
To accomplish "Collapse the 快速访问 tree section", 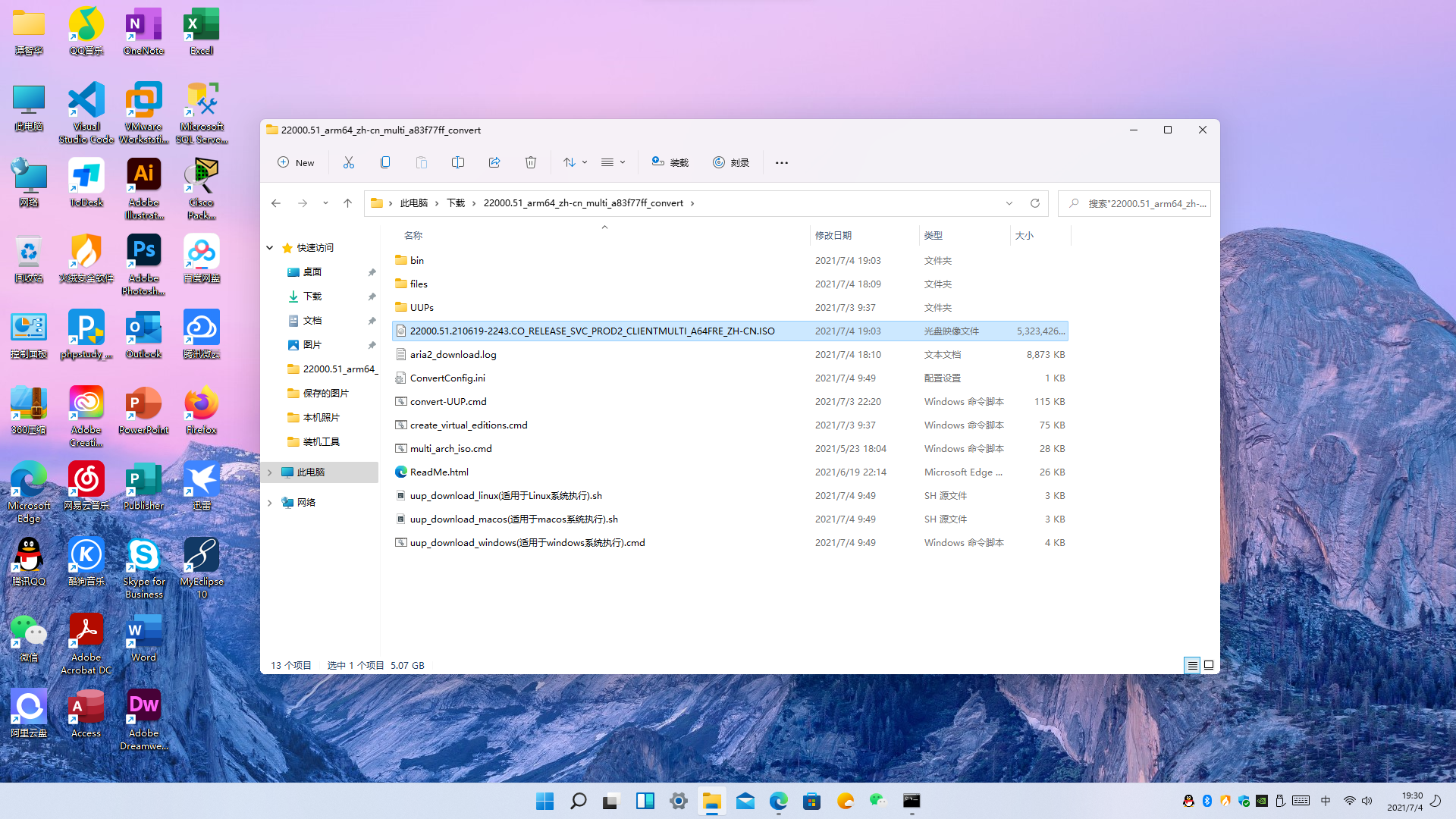I will coord(269,248).
